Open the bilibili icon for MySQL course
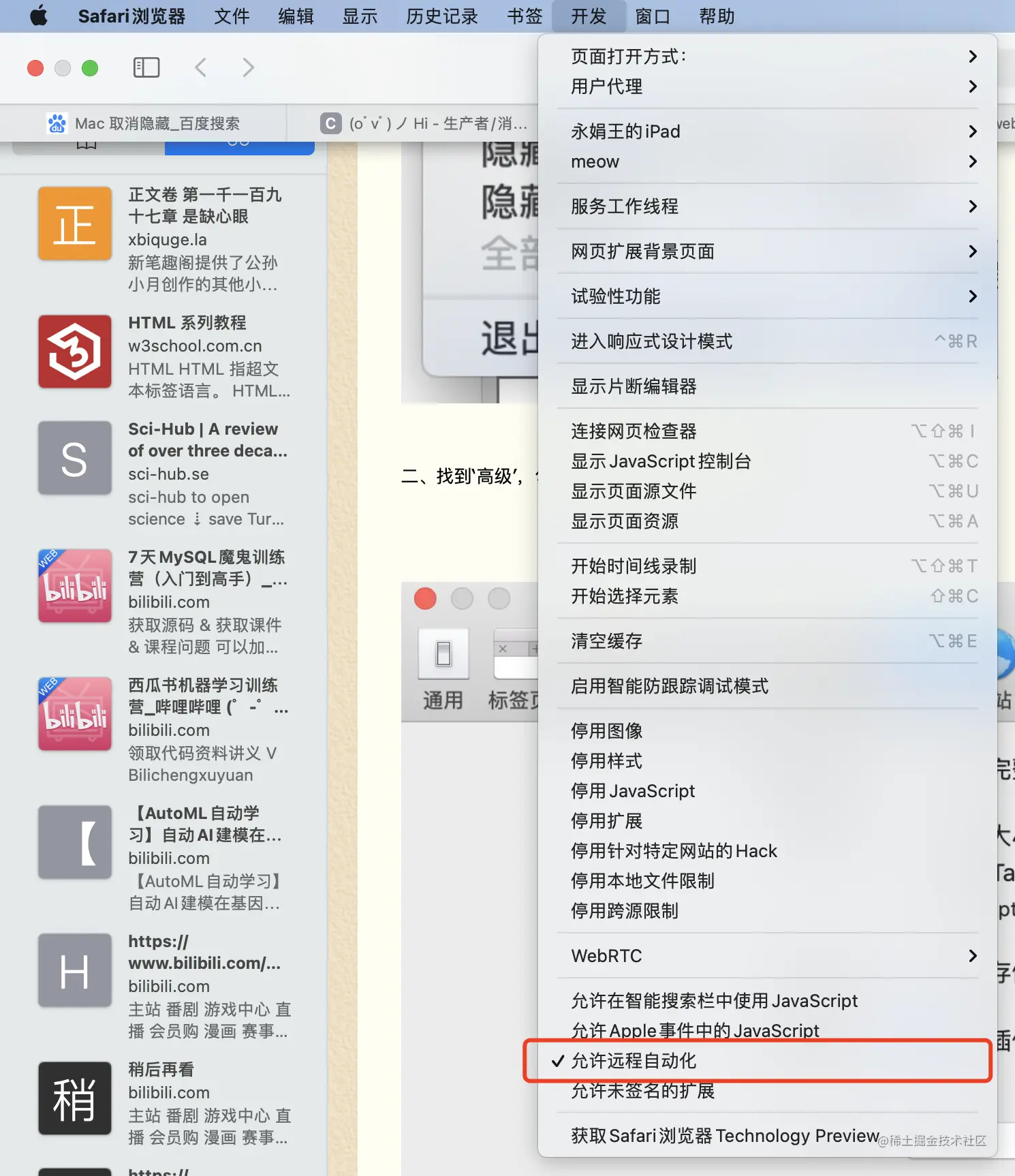Screen dimensions: 1015x1176 (x=75, y=586)
